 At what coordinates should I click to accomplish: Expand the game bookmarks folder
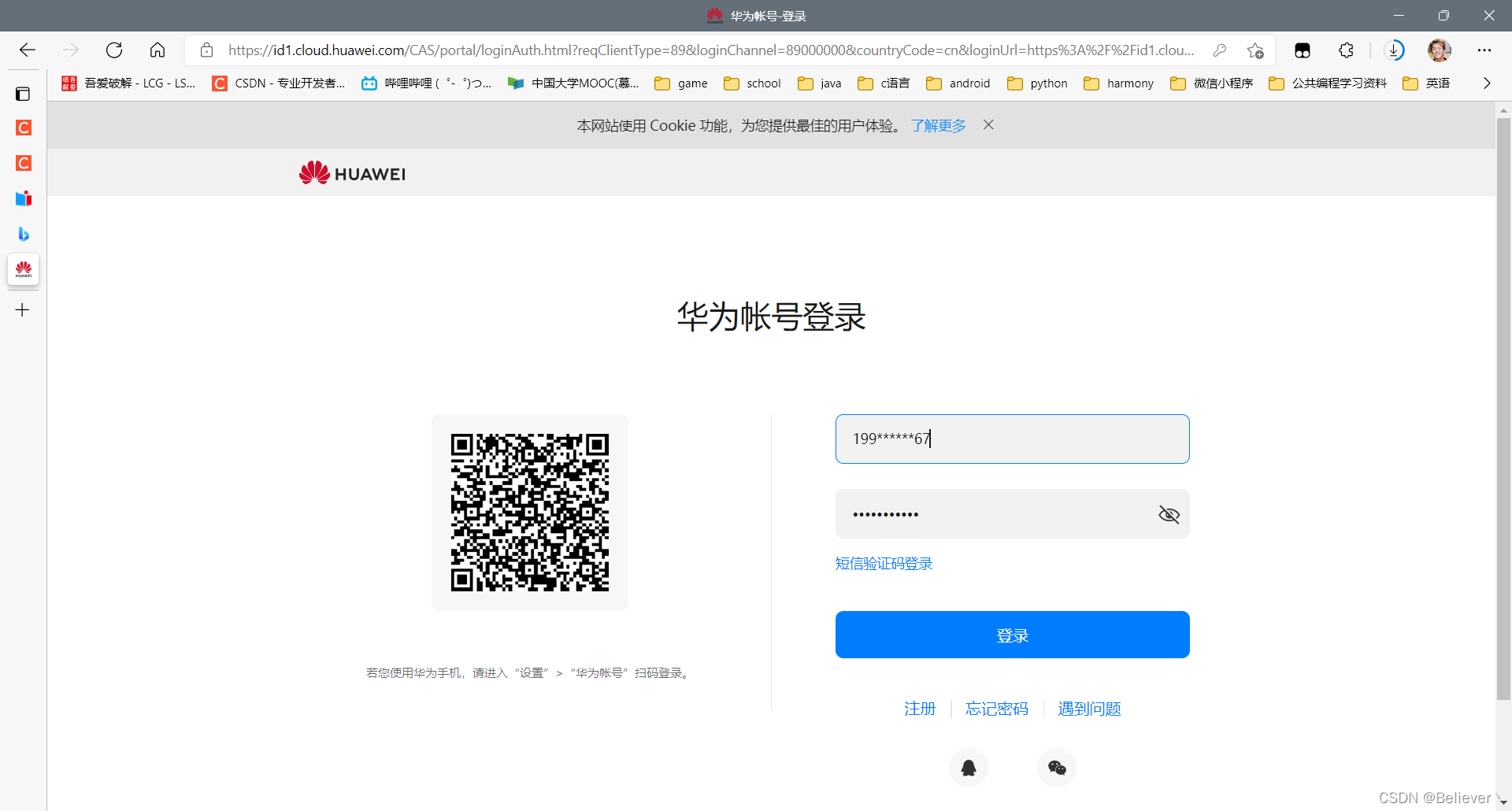point(681,83)
